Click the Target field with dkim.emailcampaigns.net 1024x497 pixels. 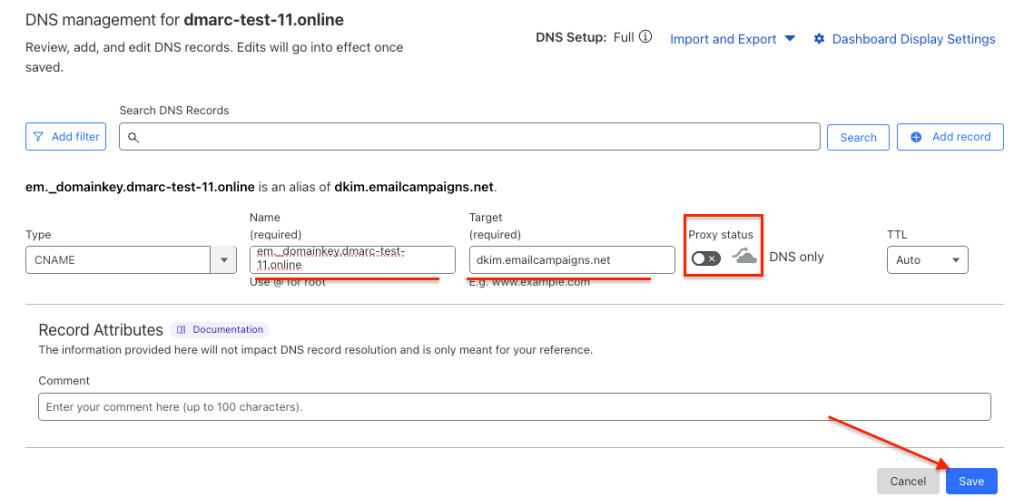coord(571,260)
